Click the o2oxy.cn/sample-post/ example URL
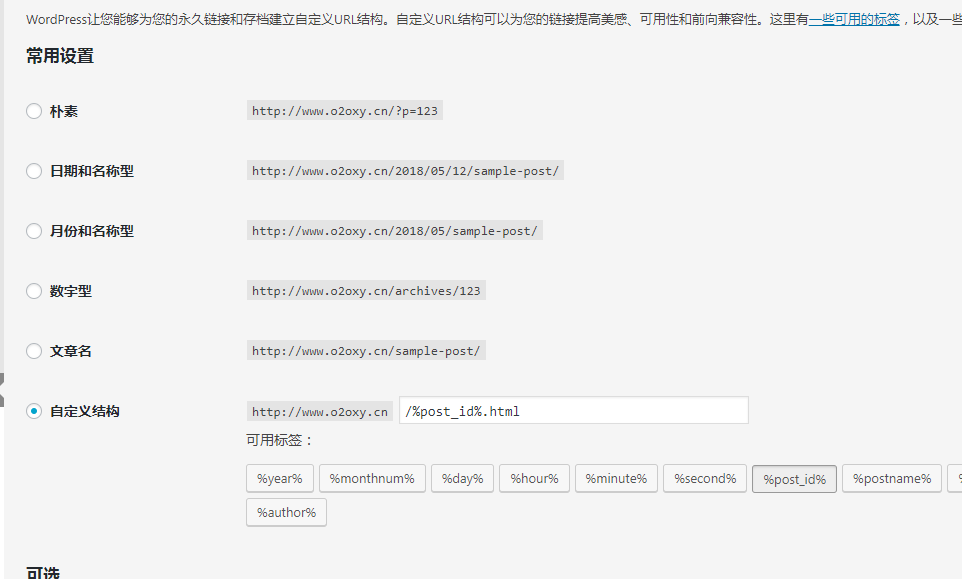The width and height of the screenshot is (962, 579). 366,351
